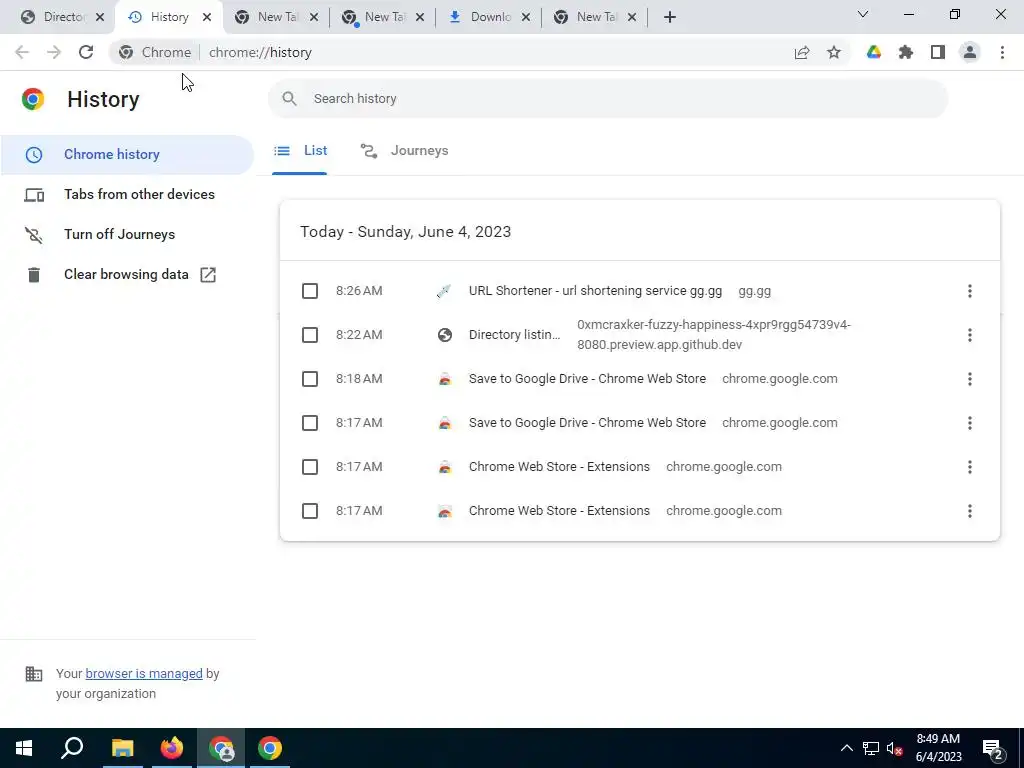Viewport: 1024px width, 768px height.
Task: Open actions menu for URL Shortener entry
Action: click(x=970, y=291)
